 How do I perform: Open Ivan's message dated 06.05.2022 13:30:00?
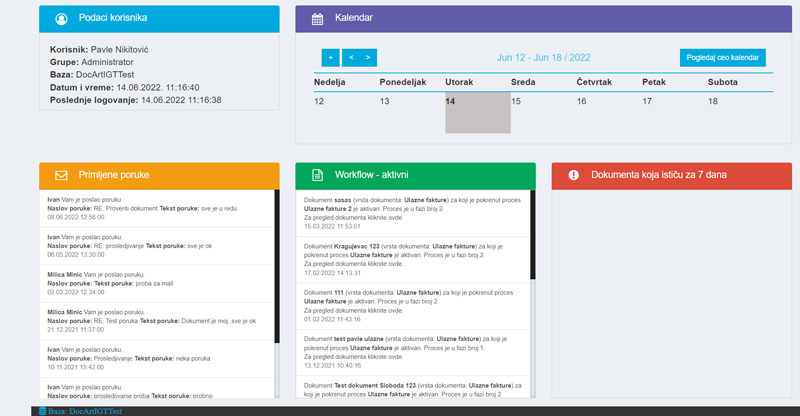click(157, 246)
